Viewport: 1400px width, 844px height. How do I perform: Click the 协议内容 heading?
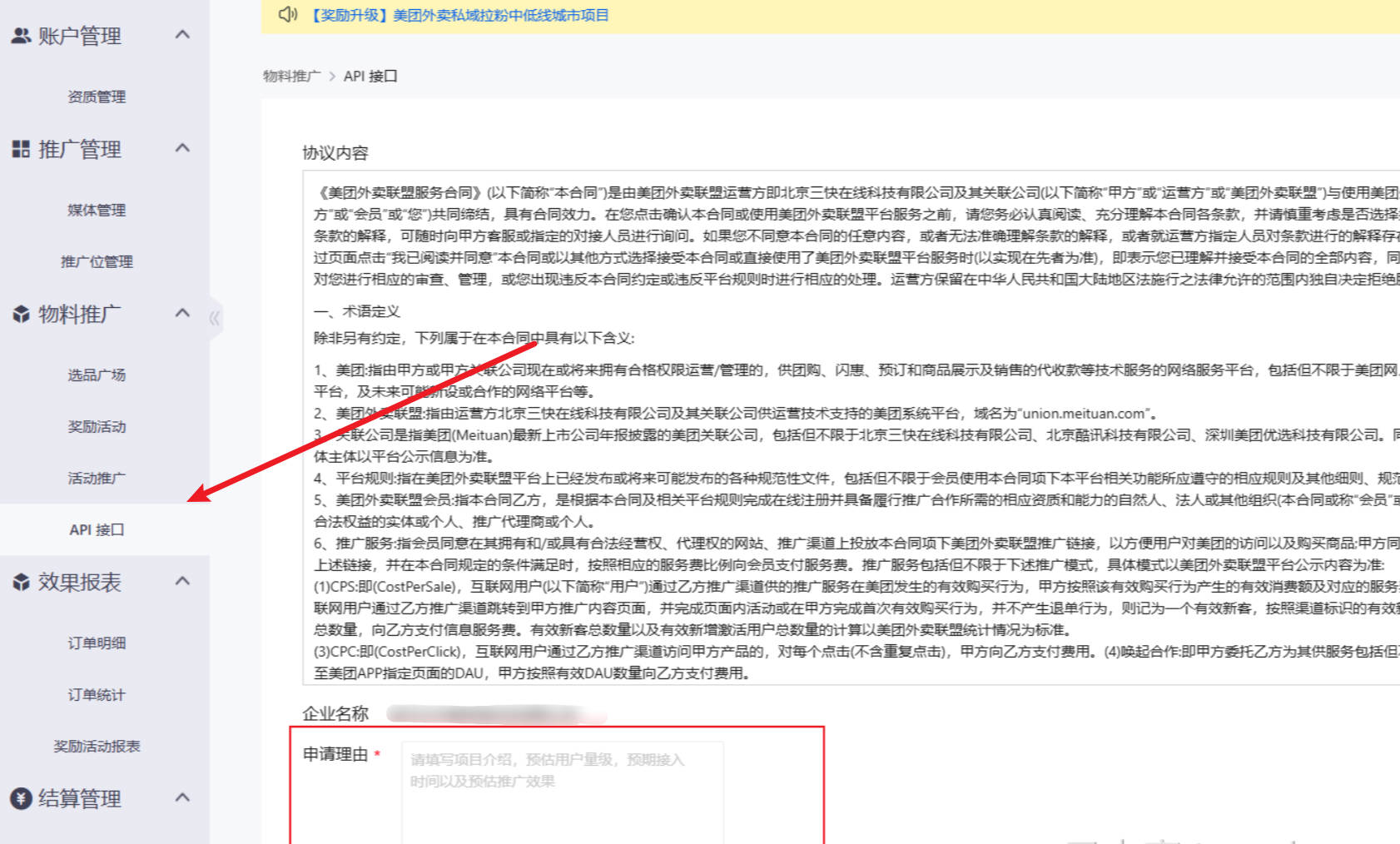[335, 152]
